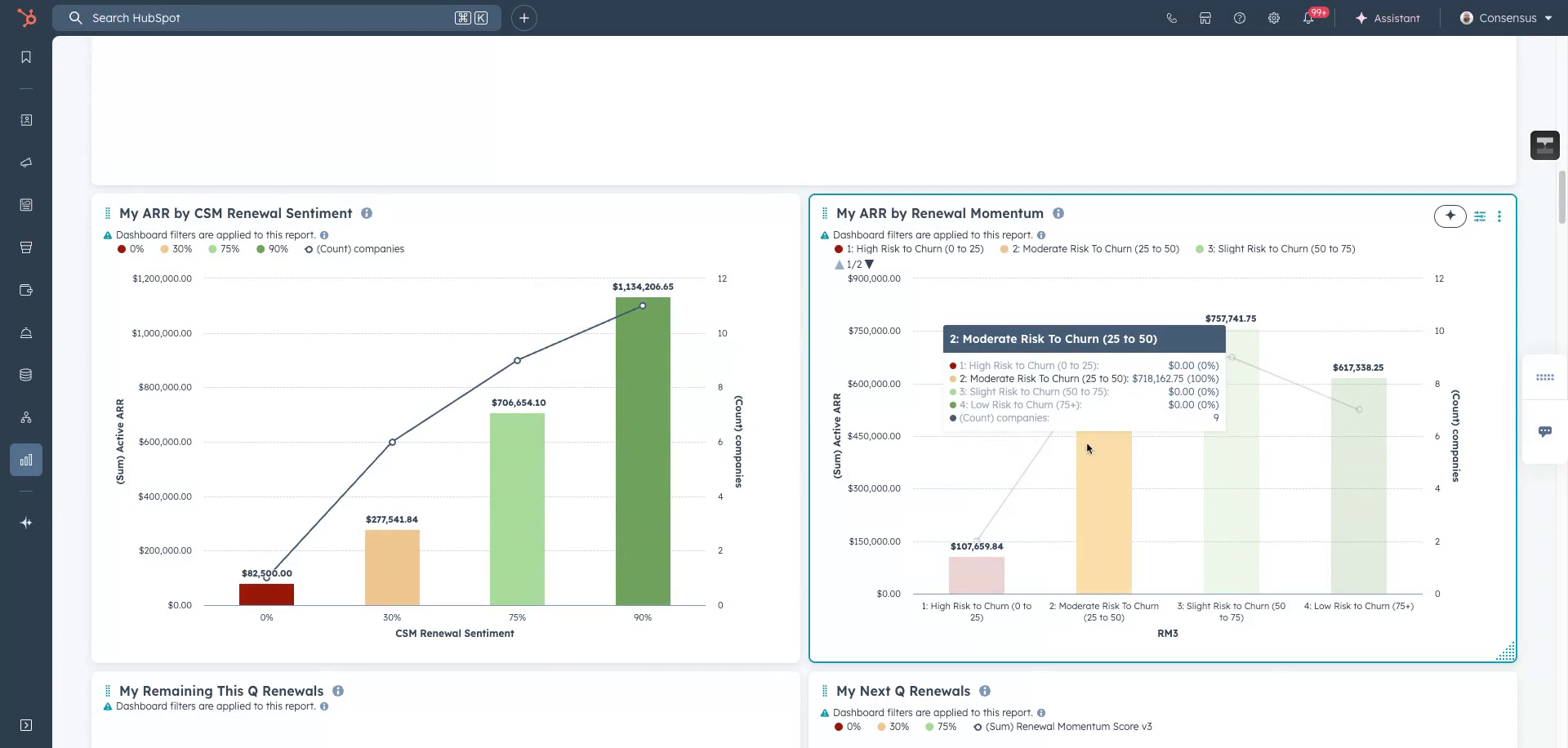
Task: Open the bookmarks icon in sidebar
Action: click(26, 57)
